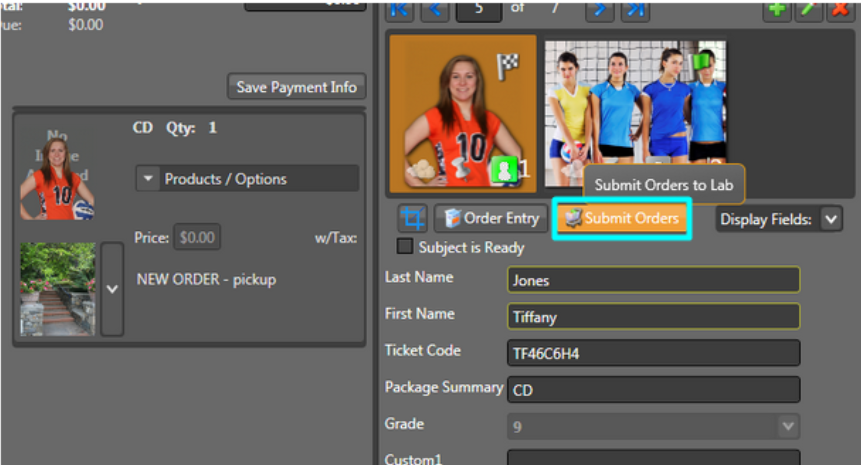The height and width of the screenshot is (465, 861).
Task: Jump to the first subject record
Action: click(399, 10)
